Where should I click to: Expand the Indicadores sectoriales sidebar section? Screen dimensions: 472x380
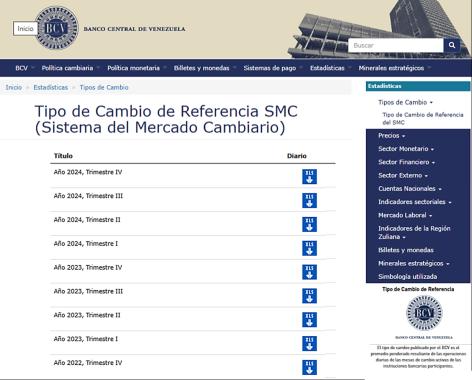coord(415,202)
